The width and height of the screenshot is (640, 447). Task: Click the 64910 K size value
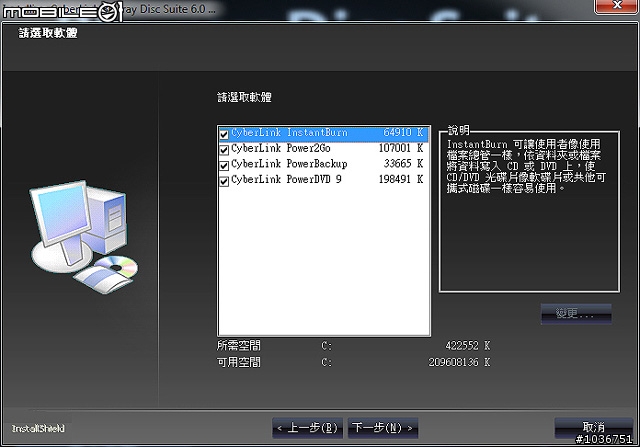403,133
